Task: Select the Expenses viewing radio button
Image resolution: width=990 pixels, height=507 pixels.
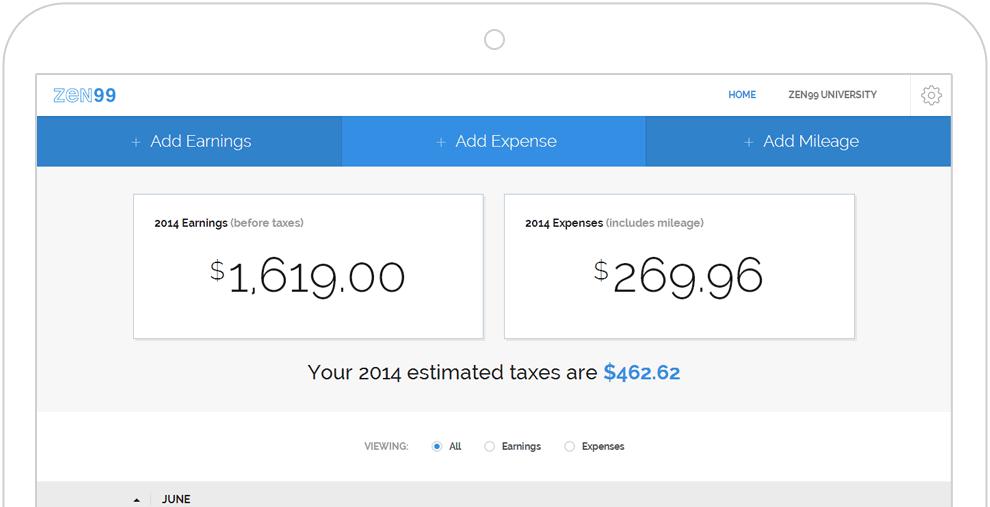Action: click(x=569, y=447)
